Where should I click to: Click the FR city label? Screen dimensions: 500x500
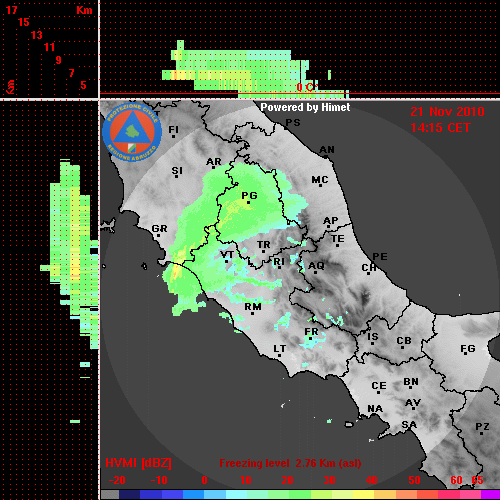point(311,332)
